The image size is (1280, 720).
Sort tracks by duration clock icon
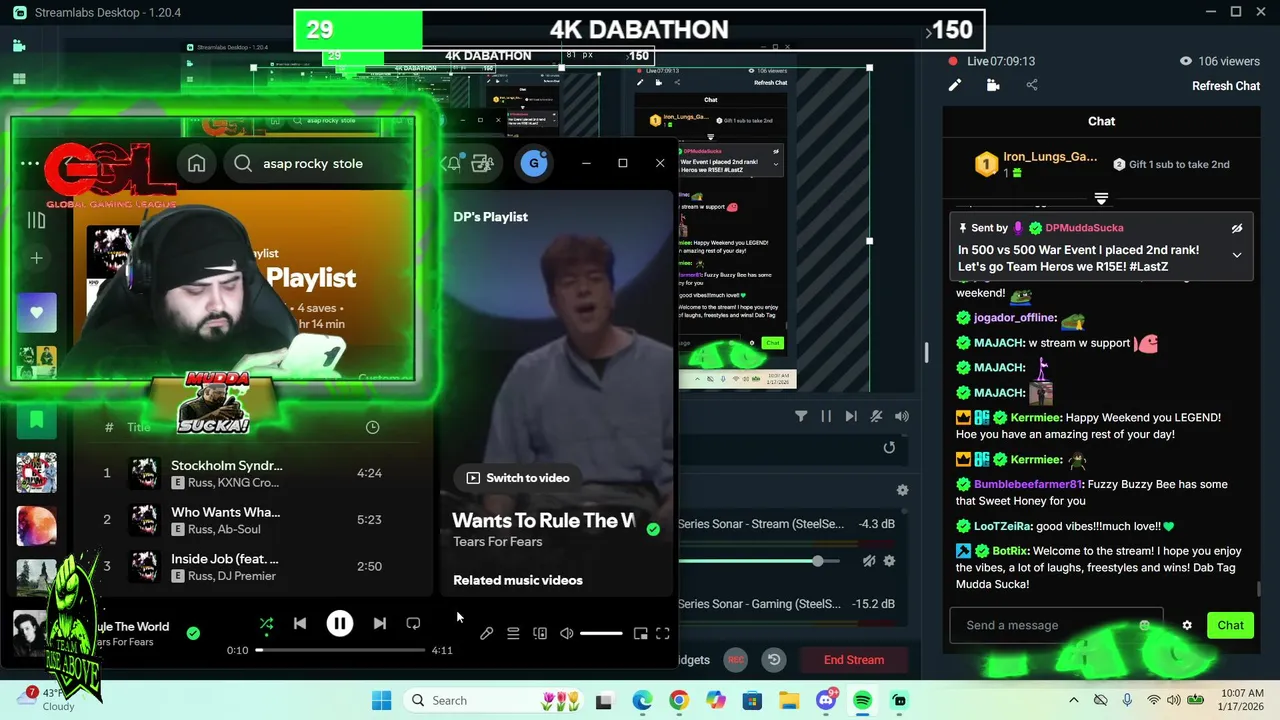coord(372,427)
